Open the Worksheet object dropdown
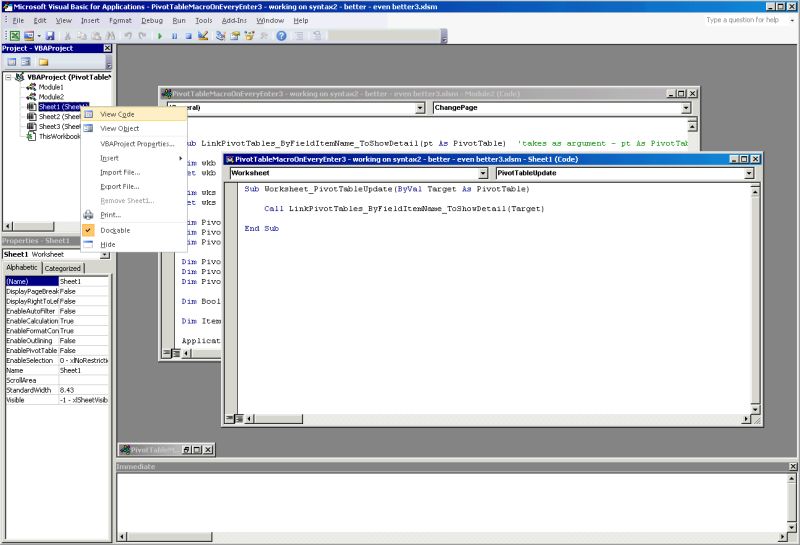Viewport: 800px width, 545px height. coord(483,174)
